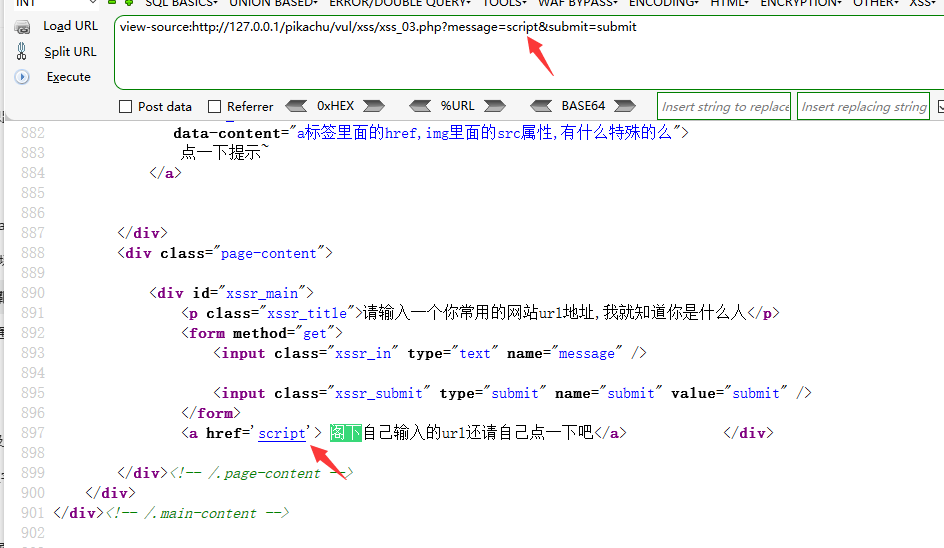Focus the 'Insert string to replace' field
The width and height of the screenshot is (944, 548).
tap(724, 107)
